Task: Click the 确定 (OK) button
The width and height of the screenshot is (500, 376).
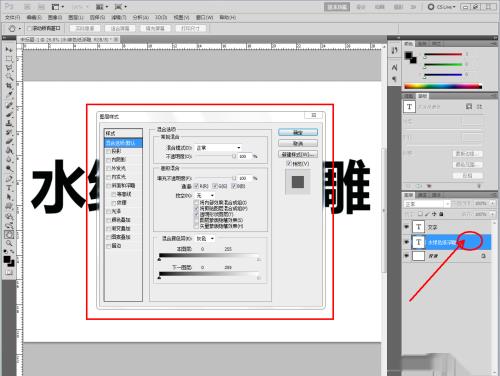Action: tap(298, 132)
